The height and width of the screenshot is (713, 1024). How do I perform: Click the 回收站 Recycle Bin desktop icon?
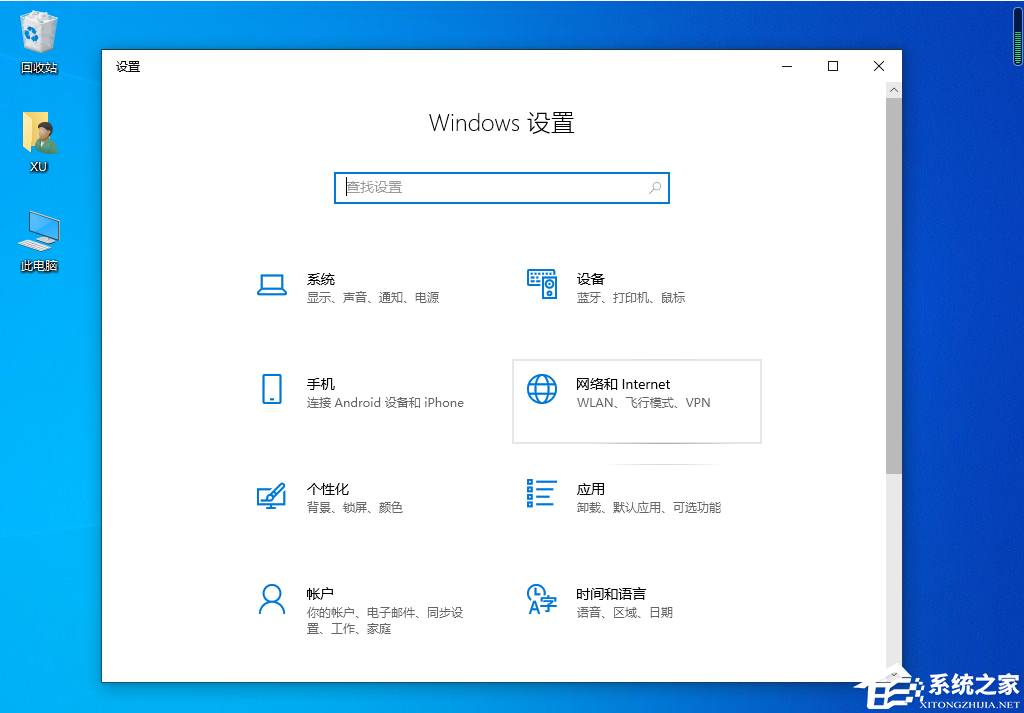click(x=39, y=34)
